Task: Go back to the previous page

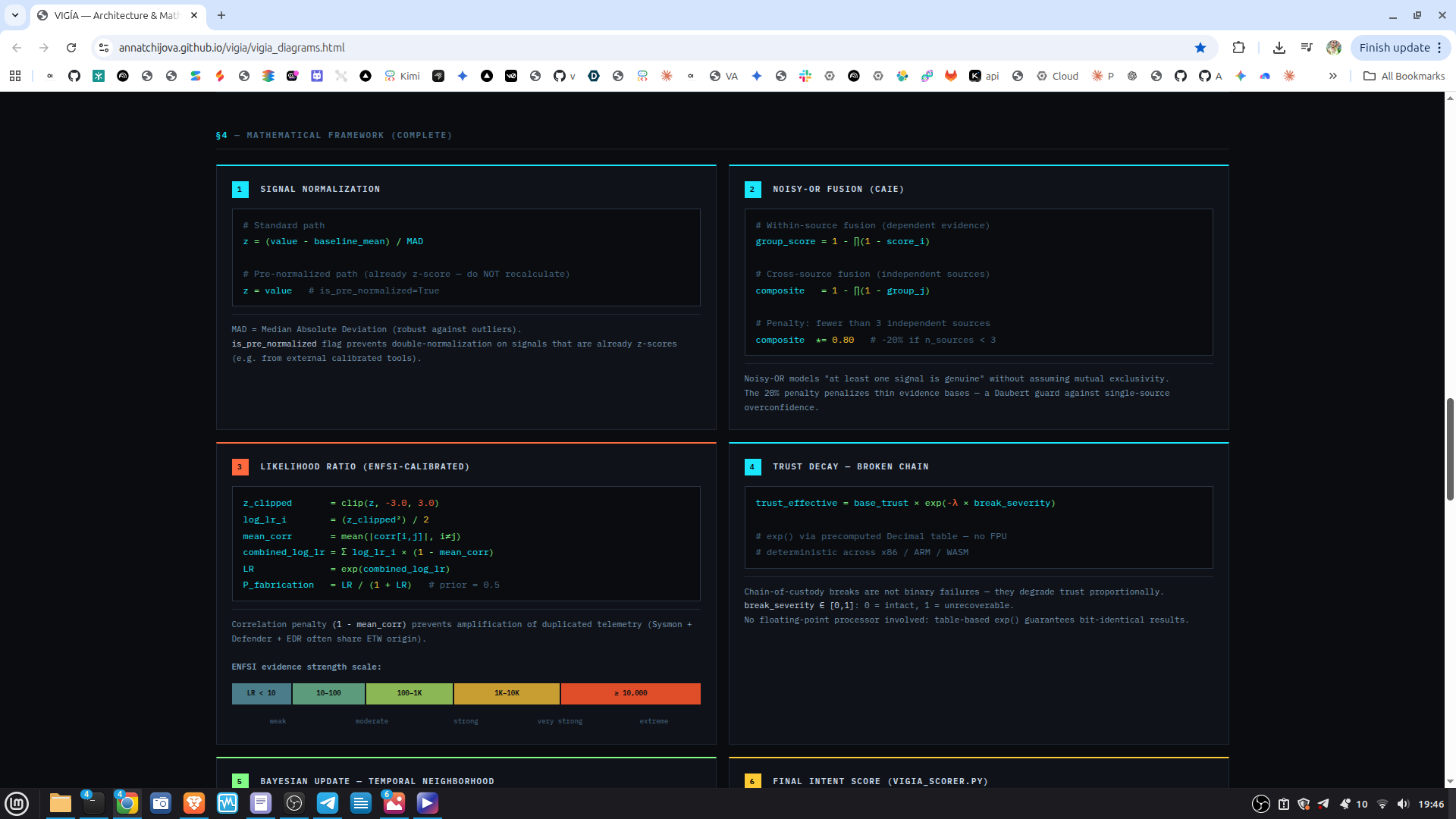Action: [17, 48]
